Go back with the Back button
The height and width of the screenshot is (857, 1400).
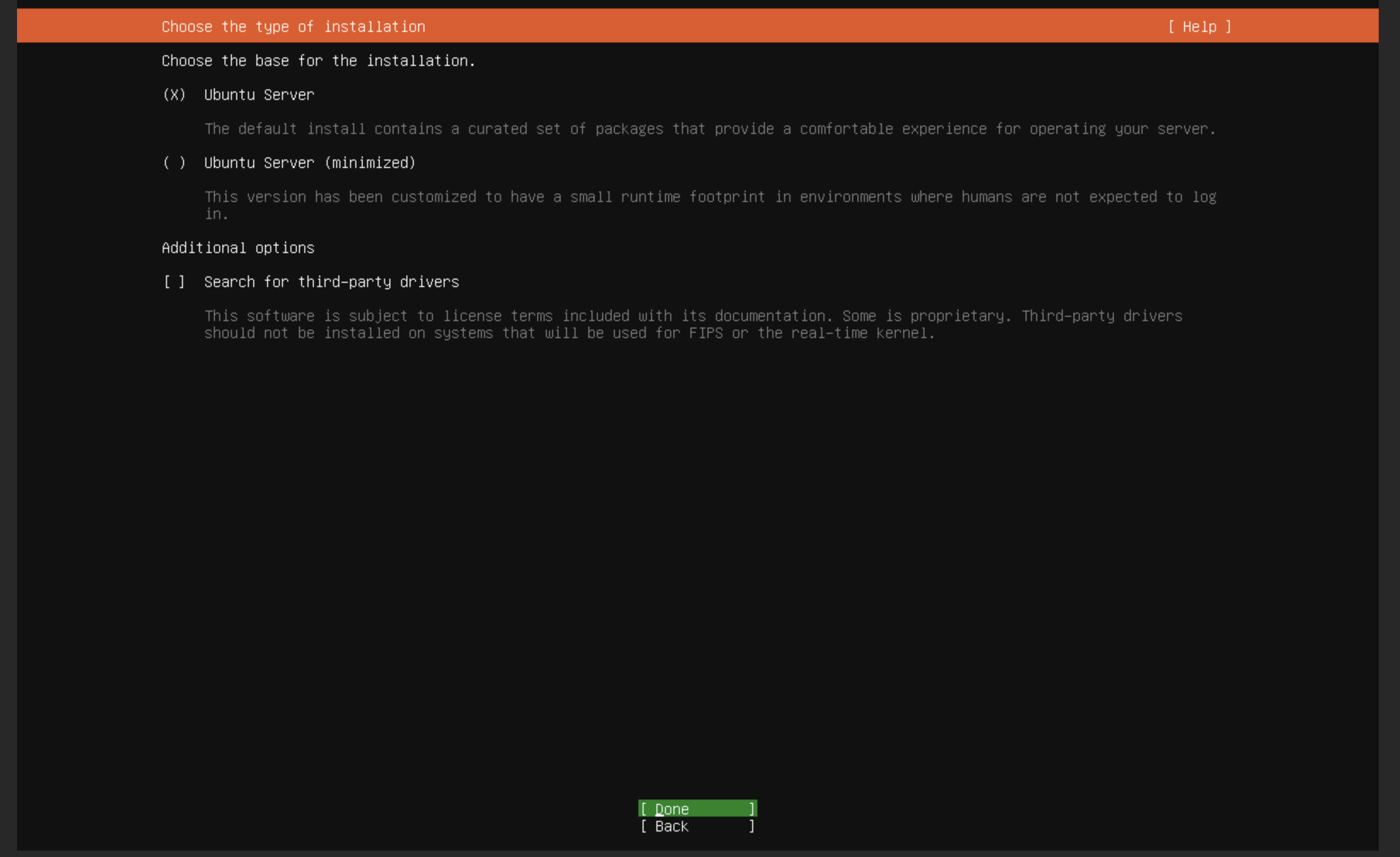[x=698, y=826]
